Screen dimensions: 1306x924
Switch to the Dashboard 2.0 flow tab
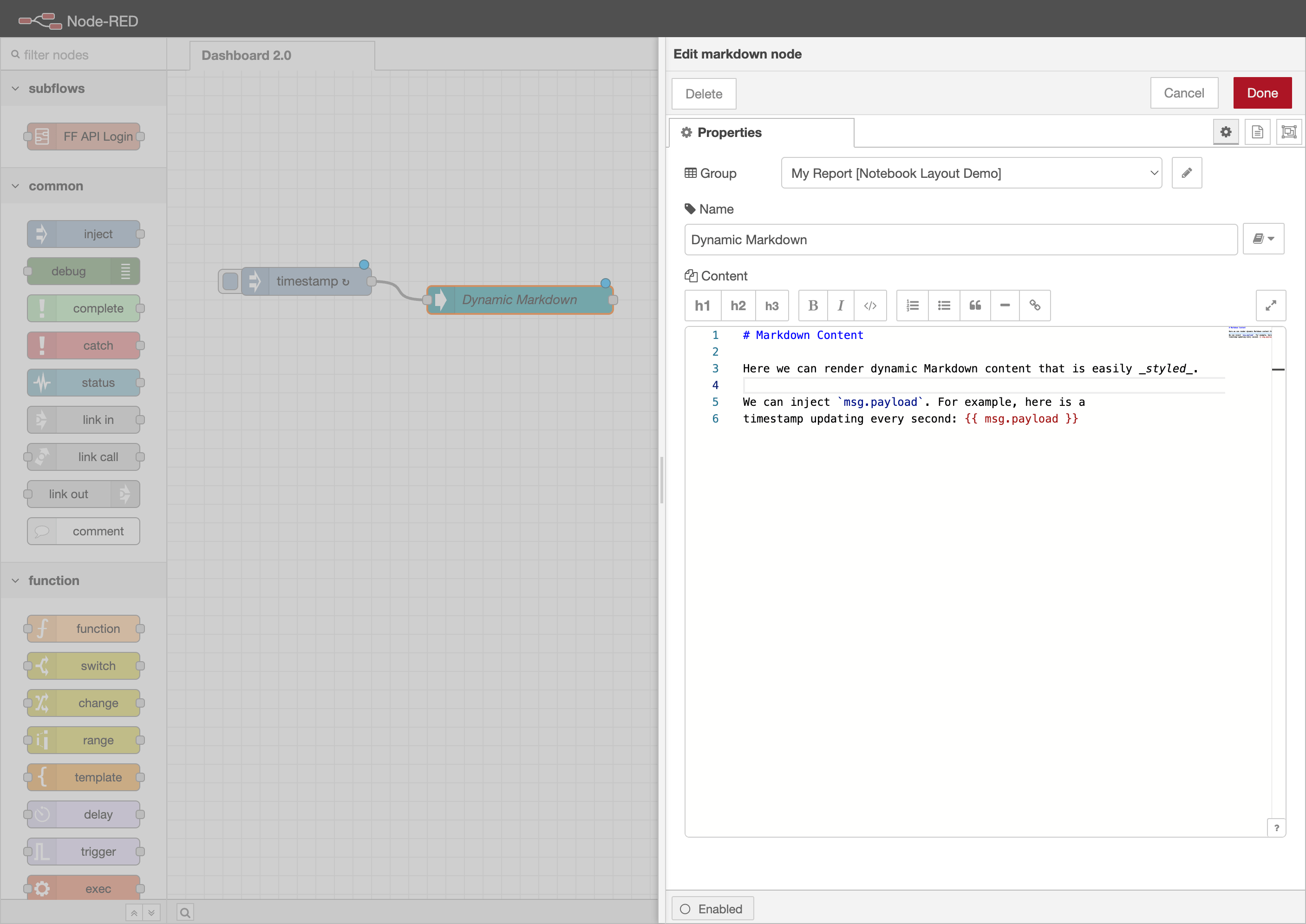[246, 55]
